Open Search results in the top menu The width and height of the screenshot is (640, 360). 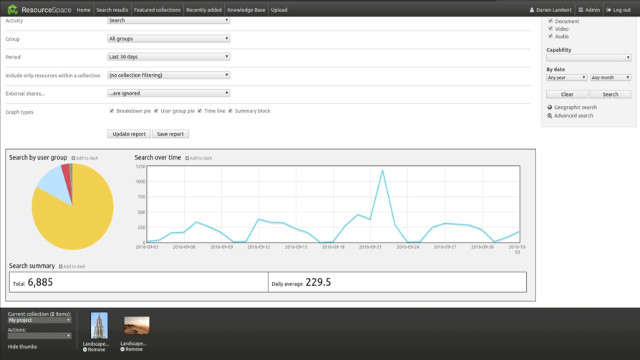tap(112, 10)
